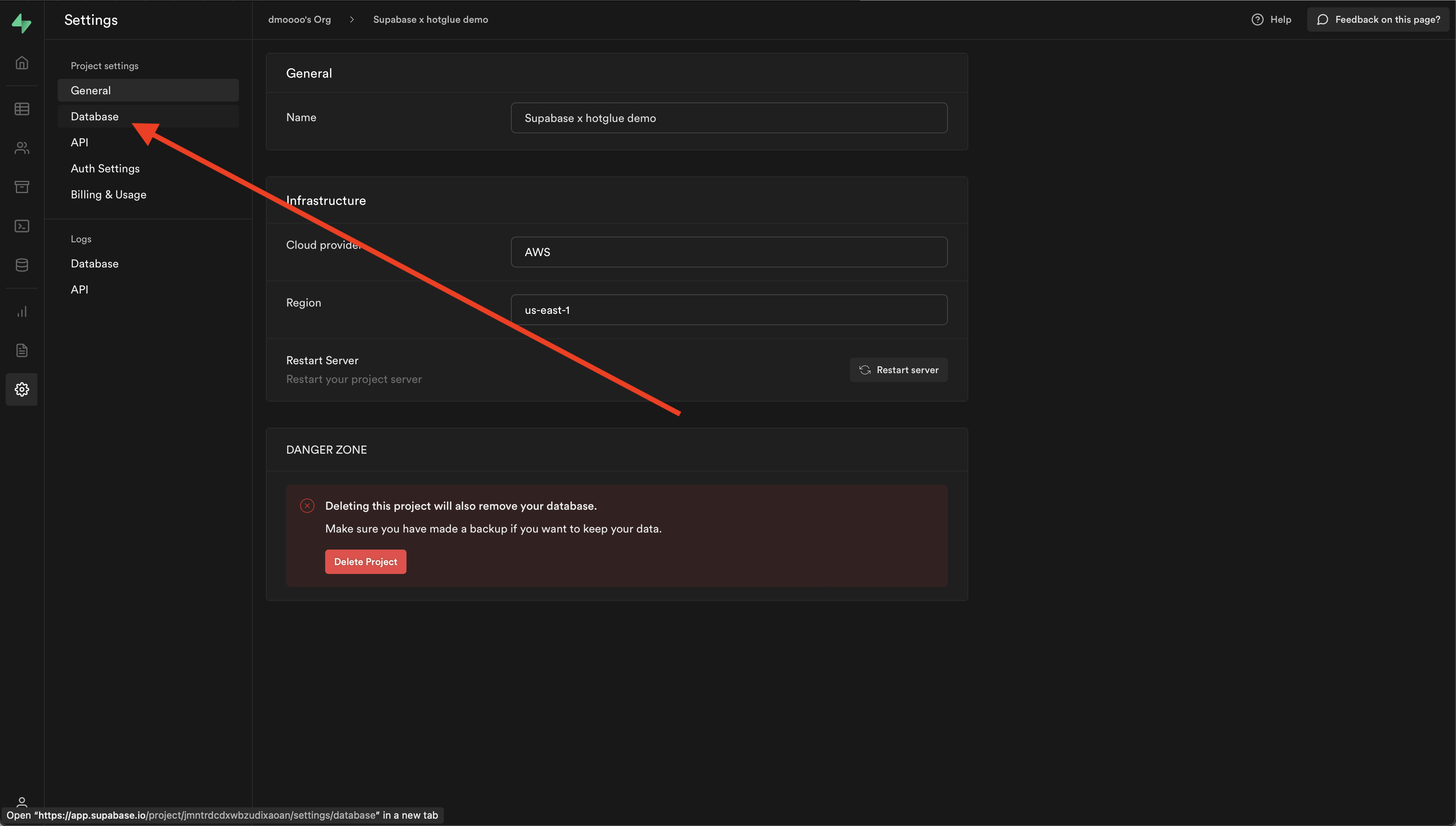
Task: Click the Logs section label
Action: coord(80,239)
